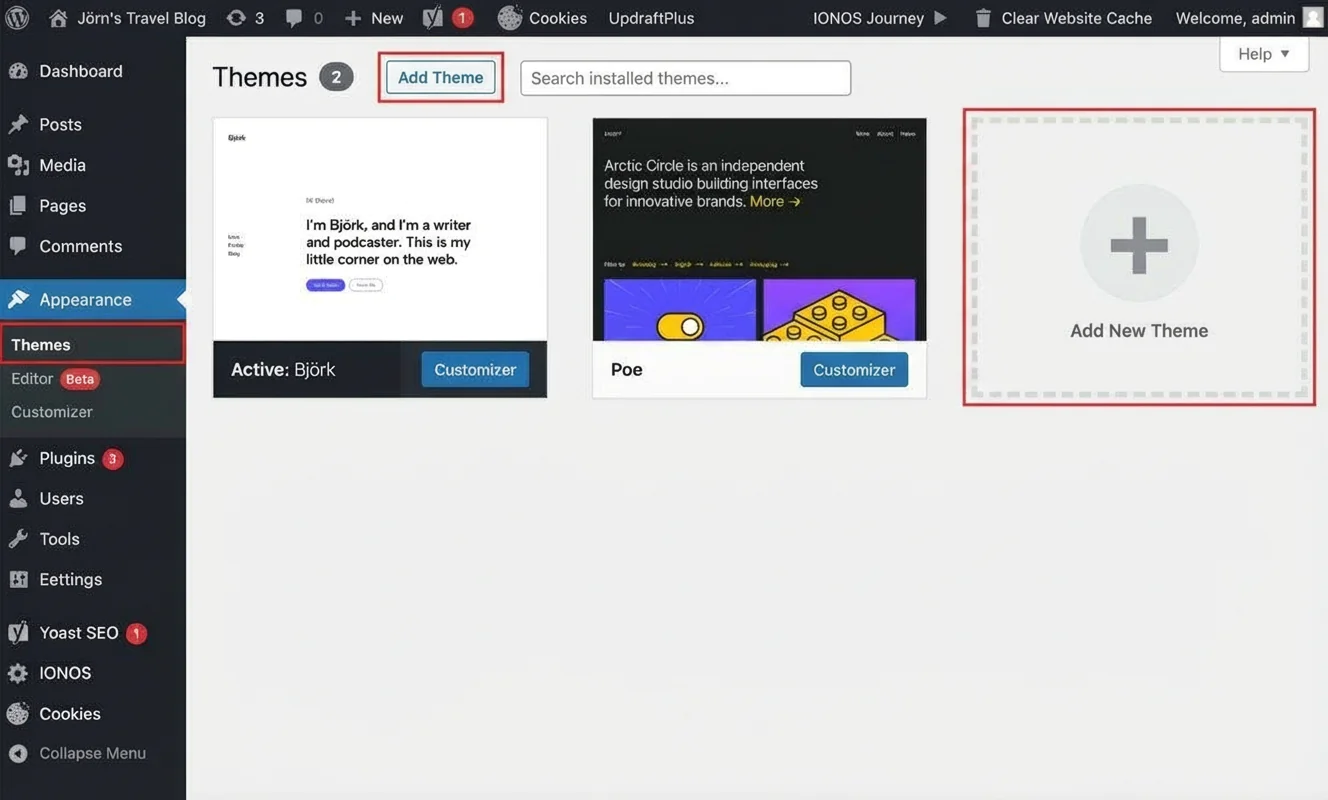Image resolution: width=1328 pixels, height=800 pixels.
Task: Click the Collapse Menu arrow icon
Action: click(x=19, y=752)
